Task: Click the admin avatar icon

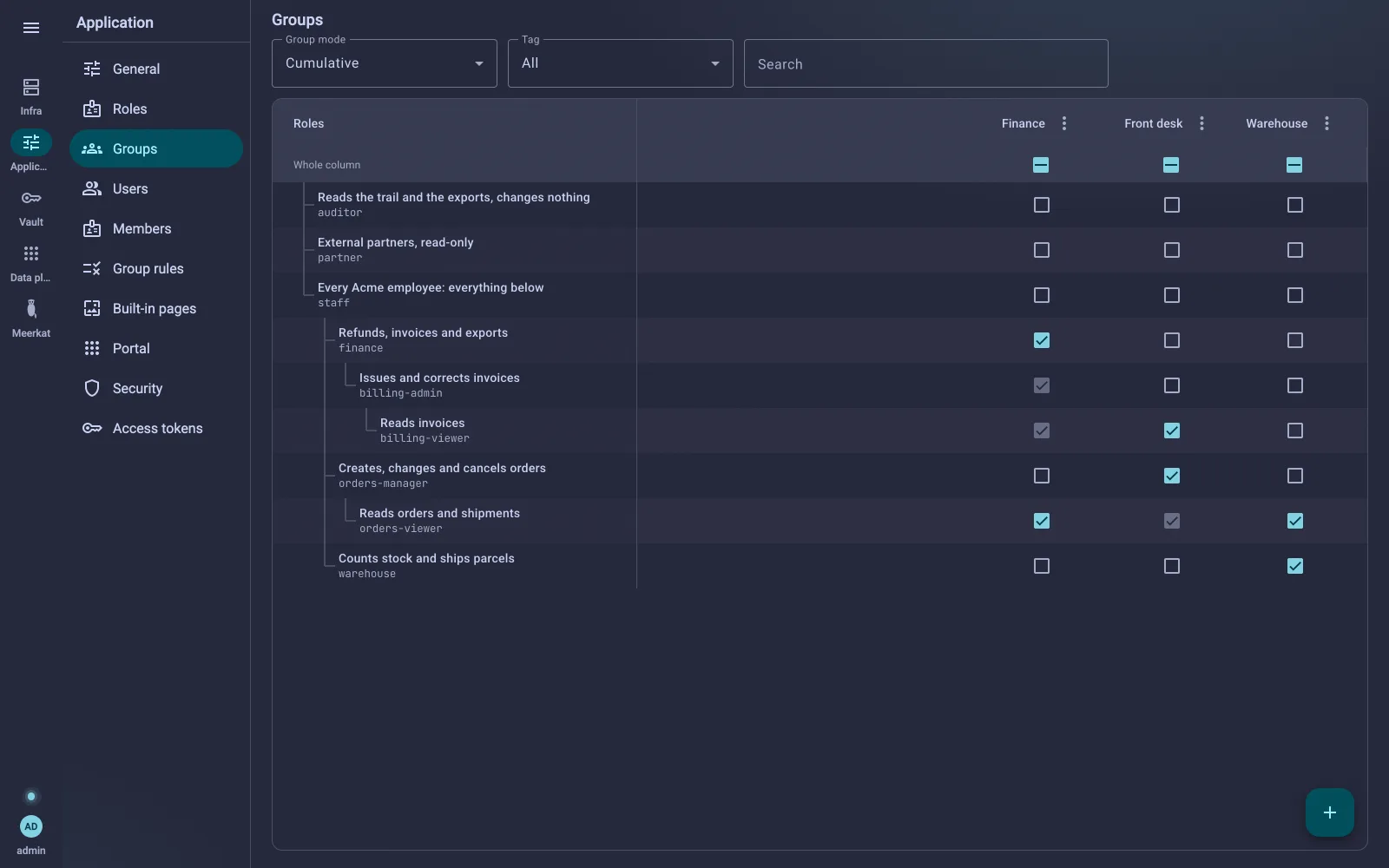Action: (31, 826)
